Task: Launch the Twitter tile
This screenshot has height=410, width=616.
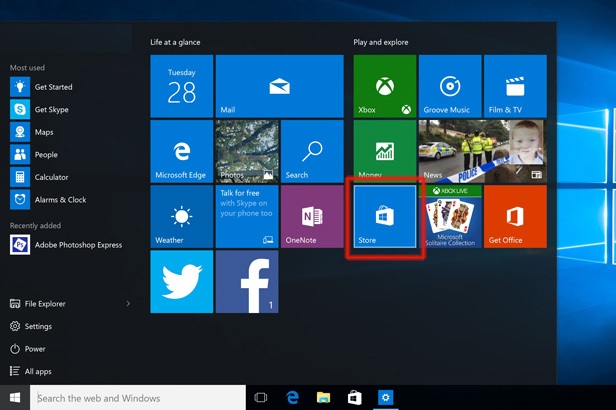Action: point(182,282)
